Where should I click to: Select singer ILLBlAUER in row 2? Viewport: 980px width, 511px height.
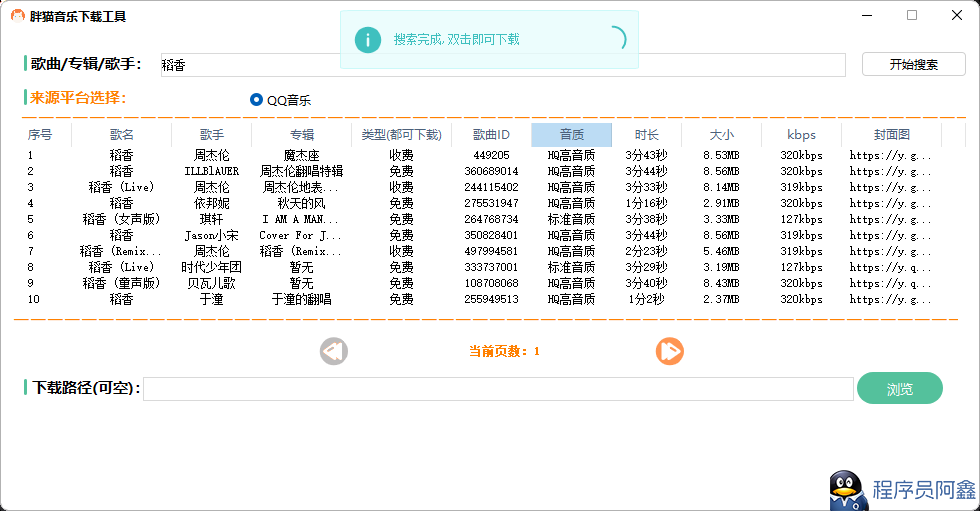tap(212, 171)
